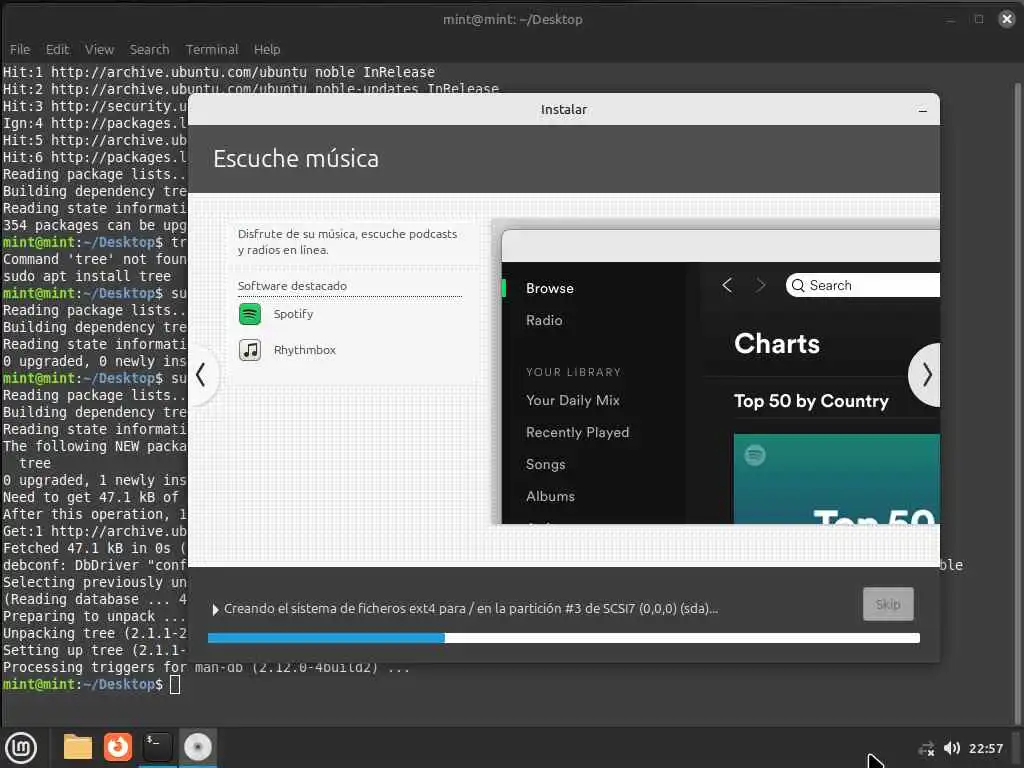Click the terminal prompt cursor line
Image resolution: width=1024 pixels, height=768 pixels.
point(91,684)
